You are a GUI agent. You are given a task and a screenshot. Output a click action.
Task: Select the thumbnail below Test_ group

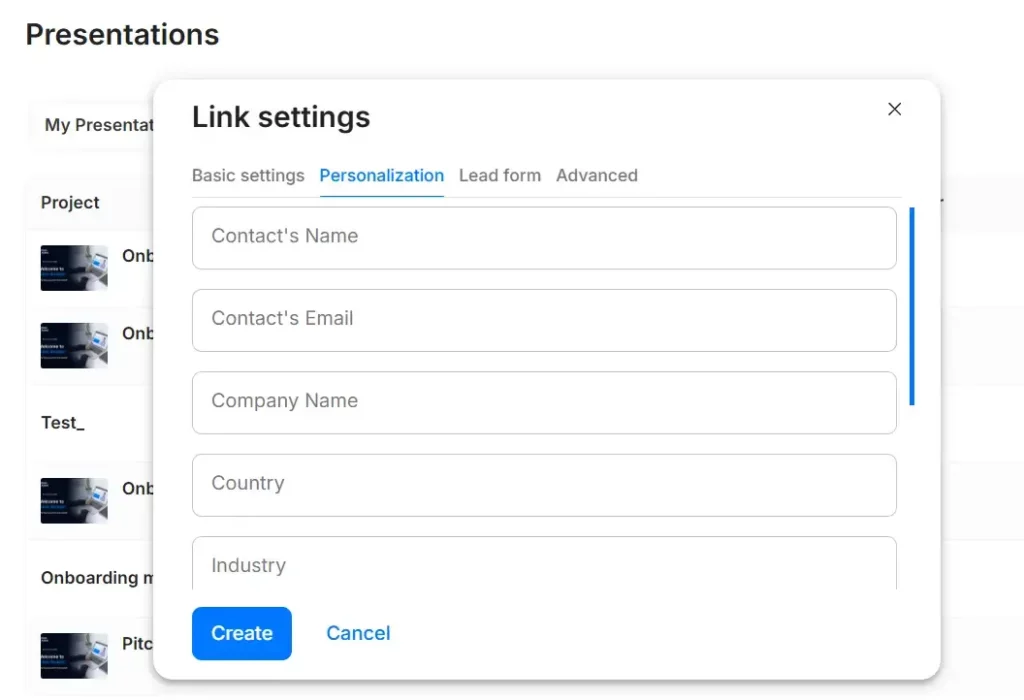pos(74,500)
